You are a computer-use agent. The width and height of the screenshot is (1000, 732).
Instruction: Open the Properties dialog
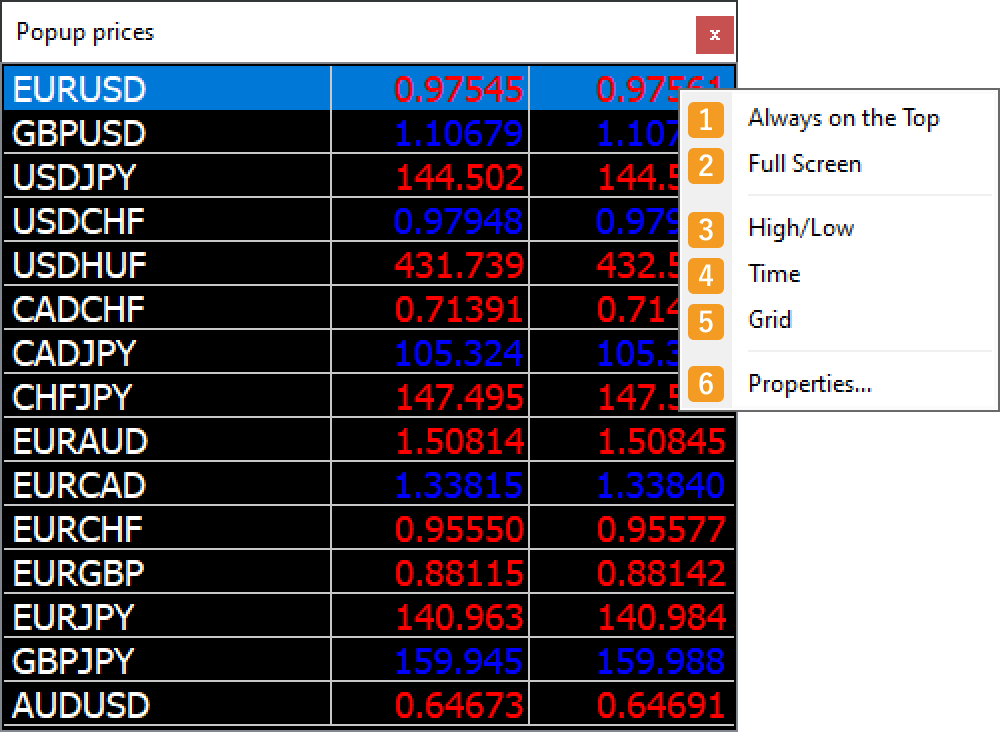point(810,384)
